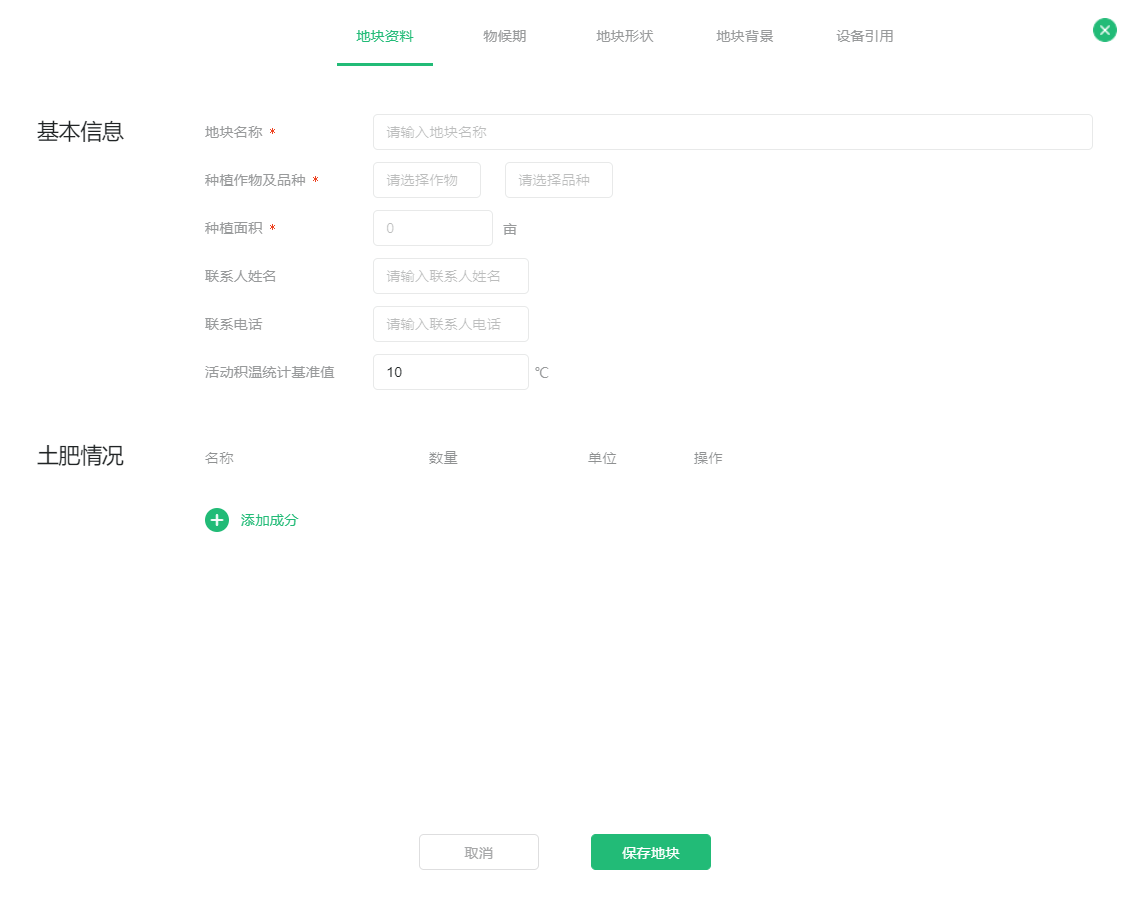Click the 名称 column header
Screen dimensions: 1141x916
(x=219, y=458)
